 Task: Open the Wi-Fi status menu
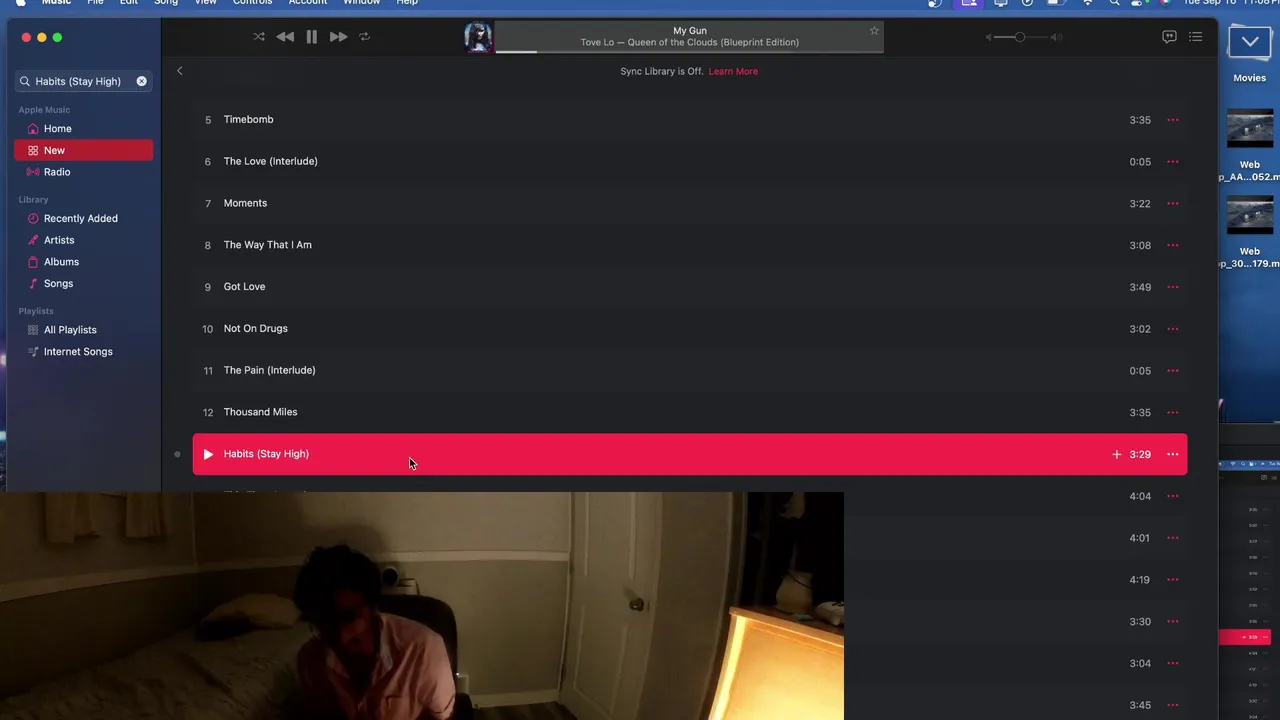click(x=1088, y=3)
